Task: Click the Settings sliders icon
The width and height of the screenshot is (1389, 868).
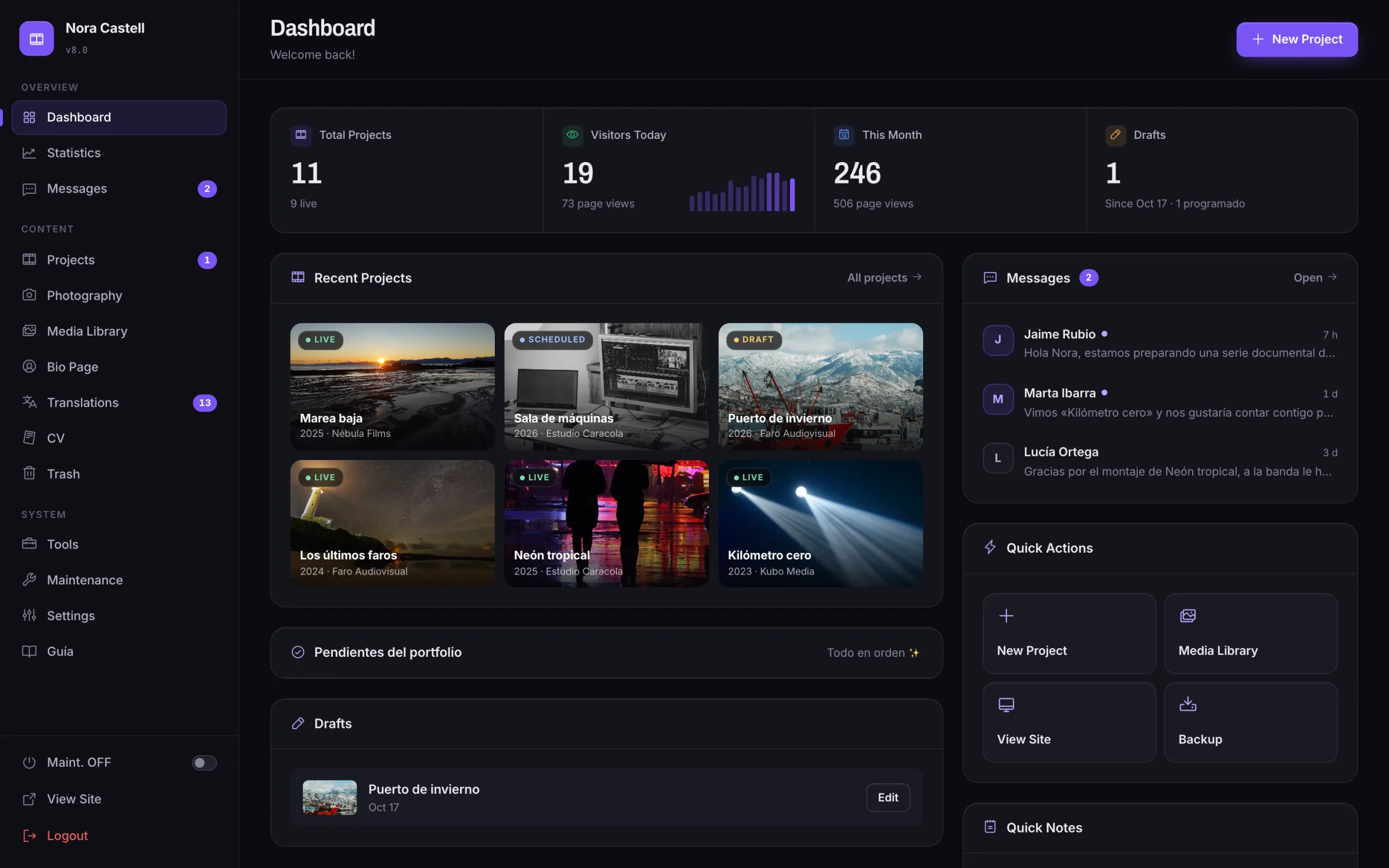Action: pos(29,615)
